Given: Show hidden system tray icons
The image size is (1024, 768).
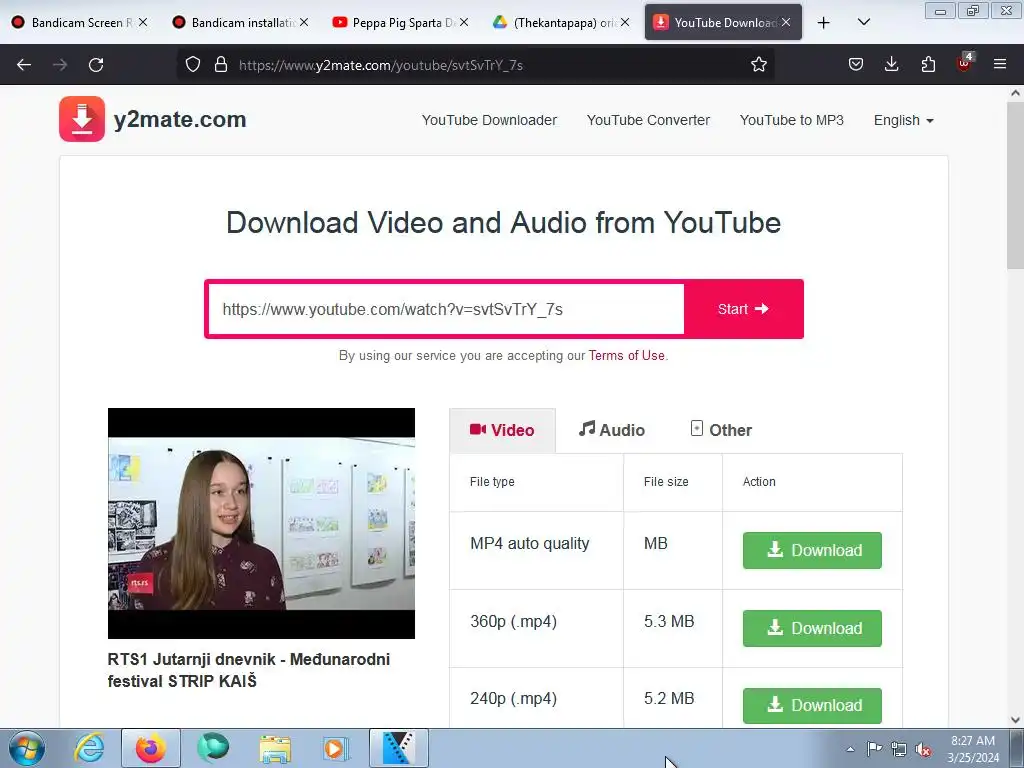Looking at the screenshot, I should [850, 749].
